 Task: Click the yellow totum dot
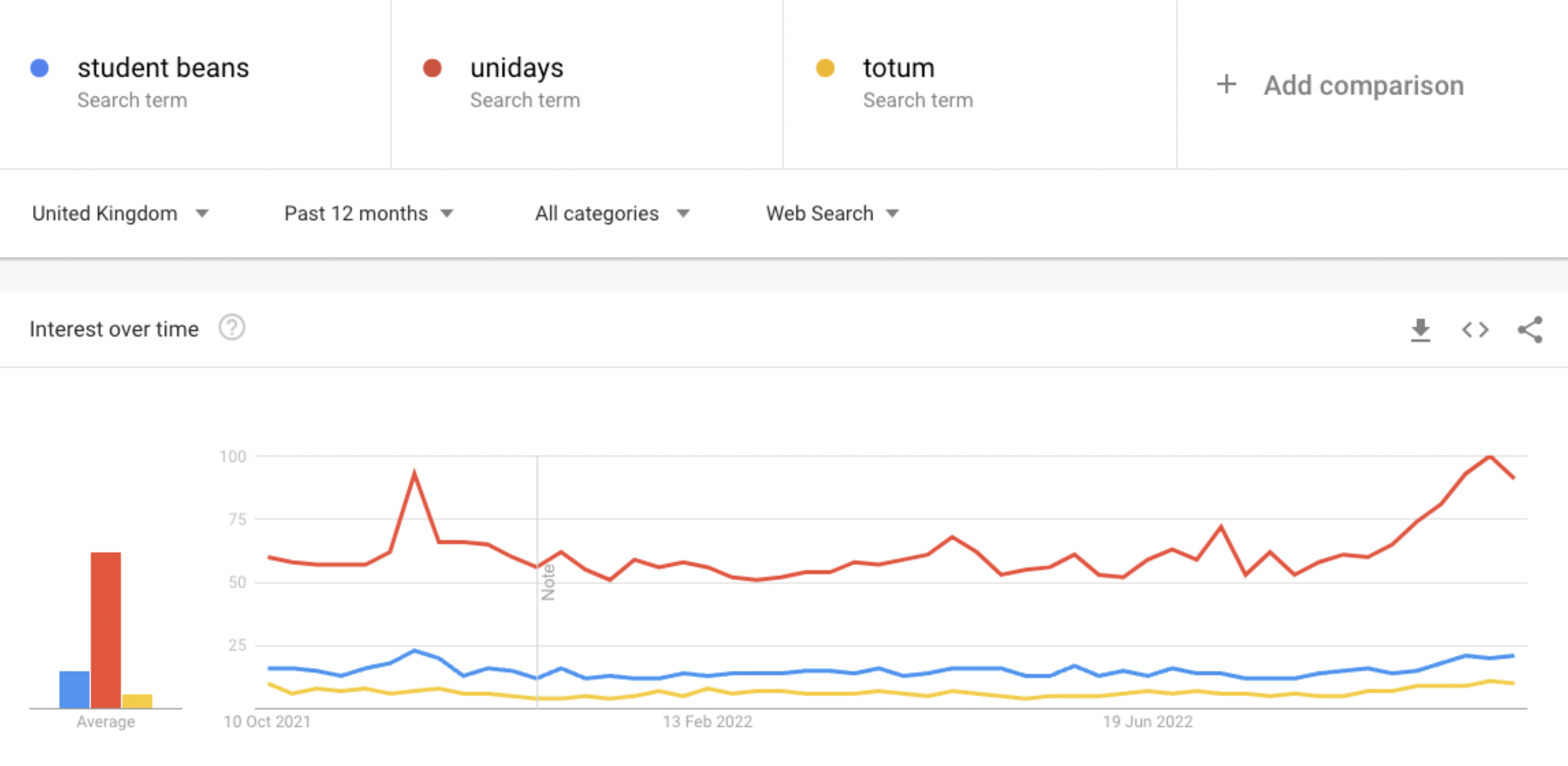[825, 68]
